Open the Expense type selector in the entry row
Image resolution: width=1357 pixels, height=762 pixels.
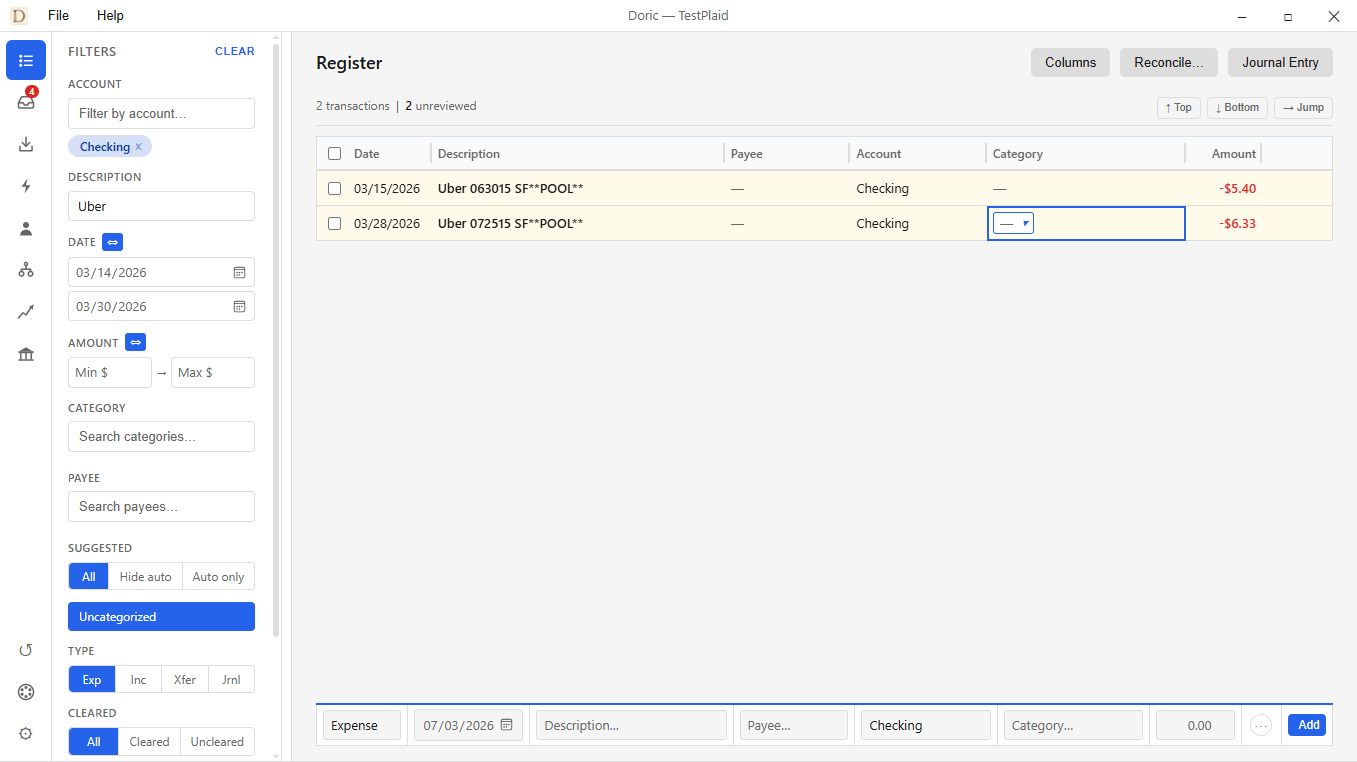(362, 725)
